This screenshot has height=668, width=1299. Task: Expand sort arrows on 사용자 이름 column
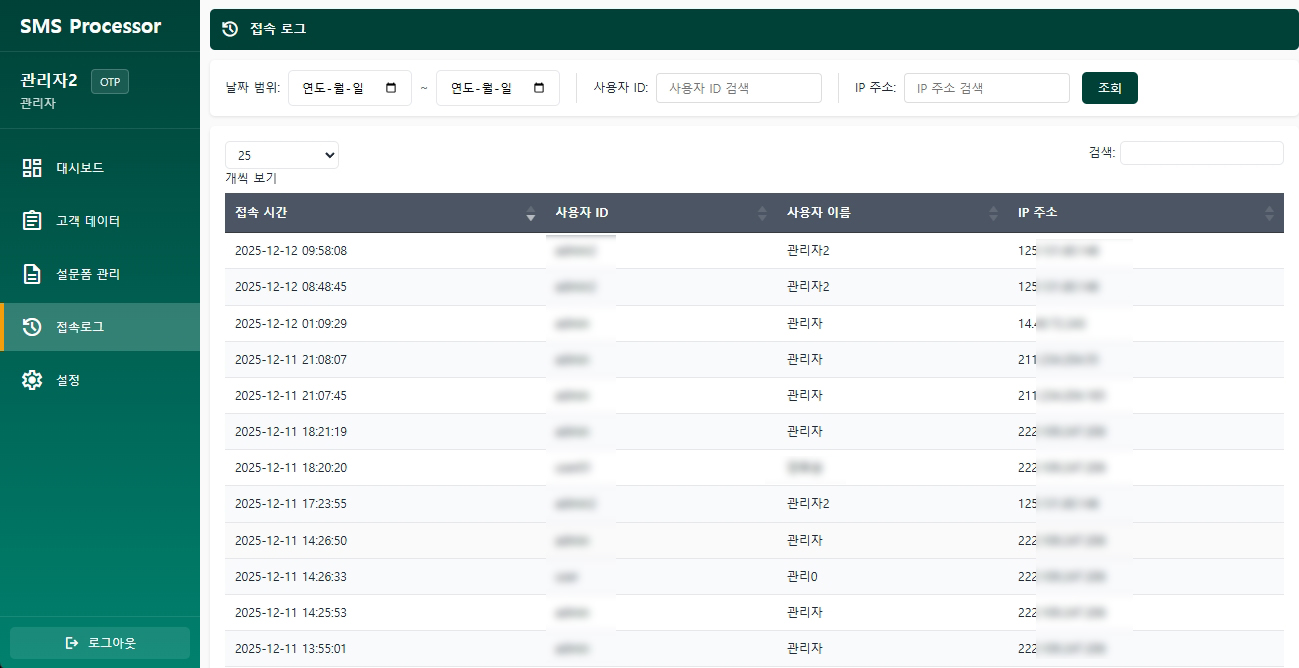993,212
